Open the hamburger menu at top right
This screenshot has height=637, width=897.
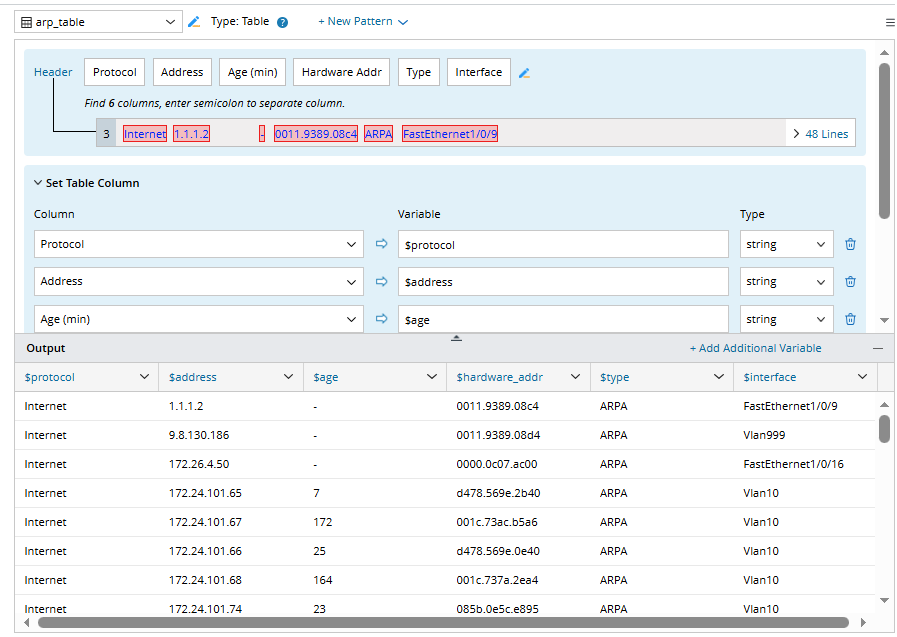pos(890,22)
